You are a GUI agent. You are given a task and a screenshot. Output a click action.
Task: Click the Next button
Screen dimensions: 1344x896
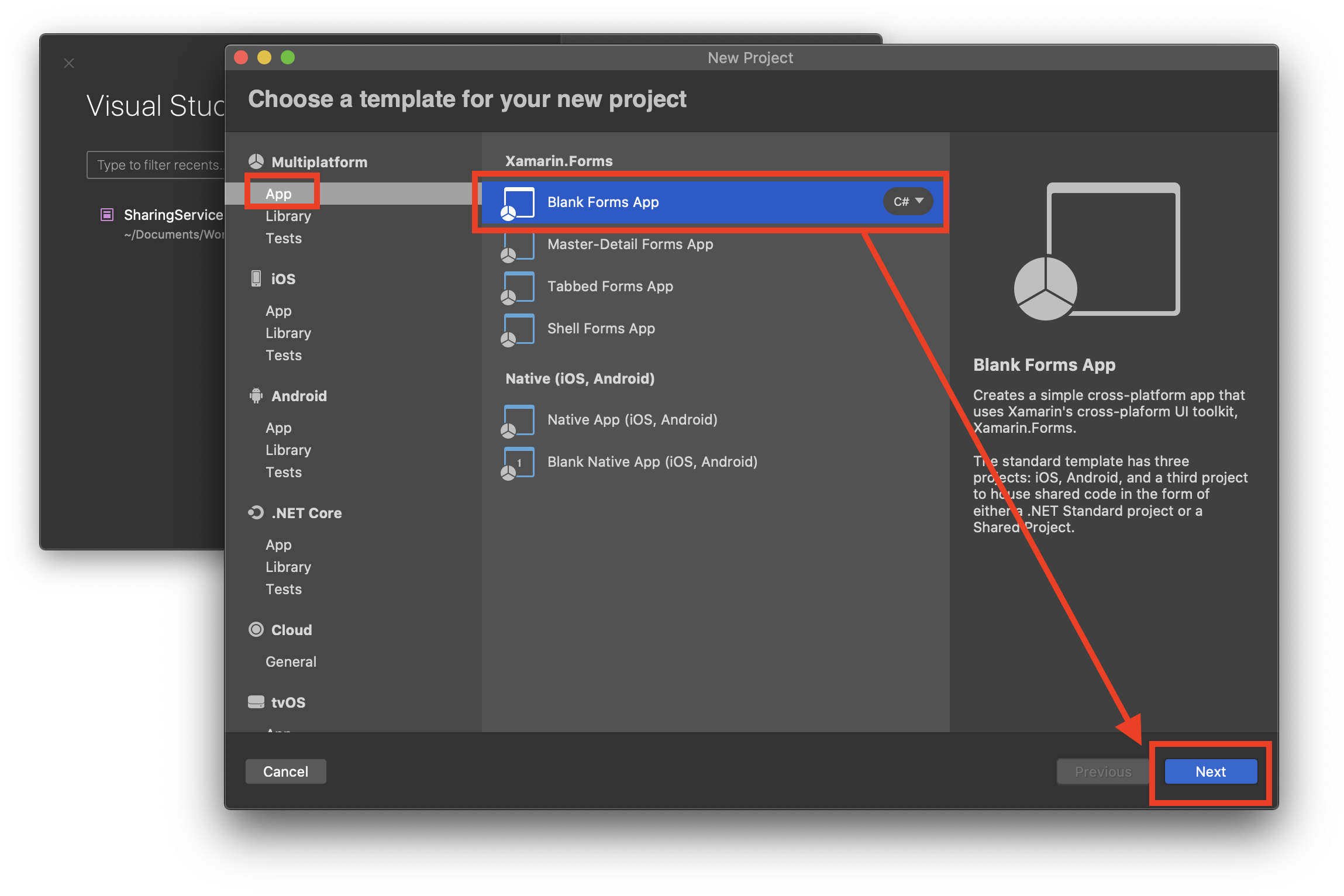1209,771
